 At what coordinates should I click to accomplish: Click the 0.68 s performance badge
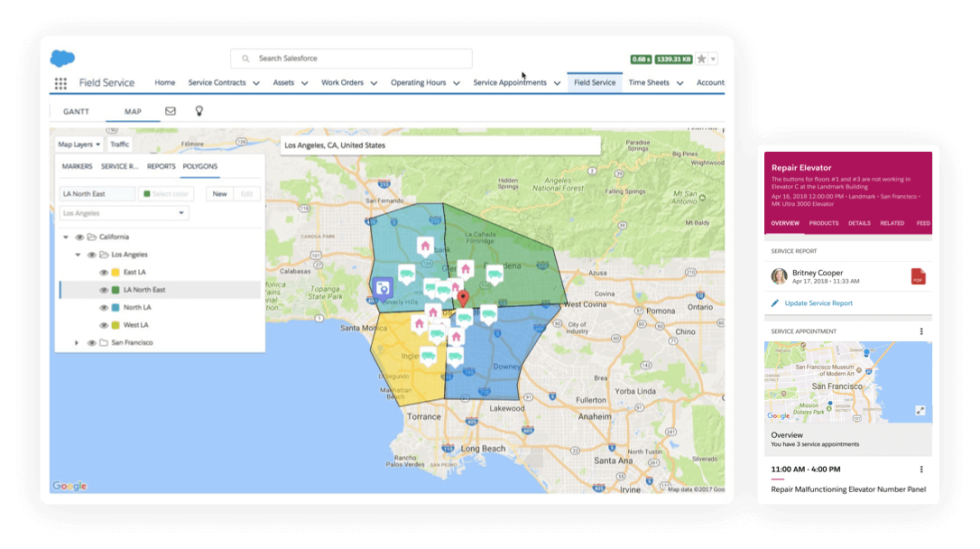tap(641, 59)
